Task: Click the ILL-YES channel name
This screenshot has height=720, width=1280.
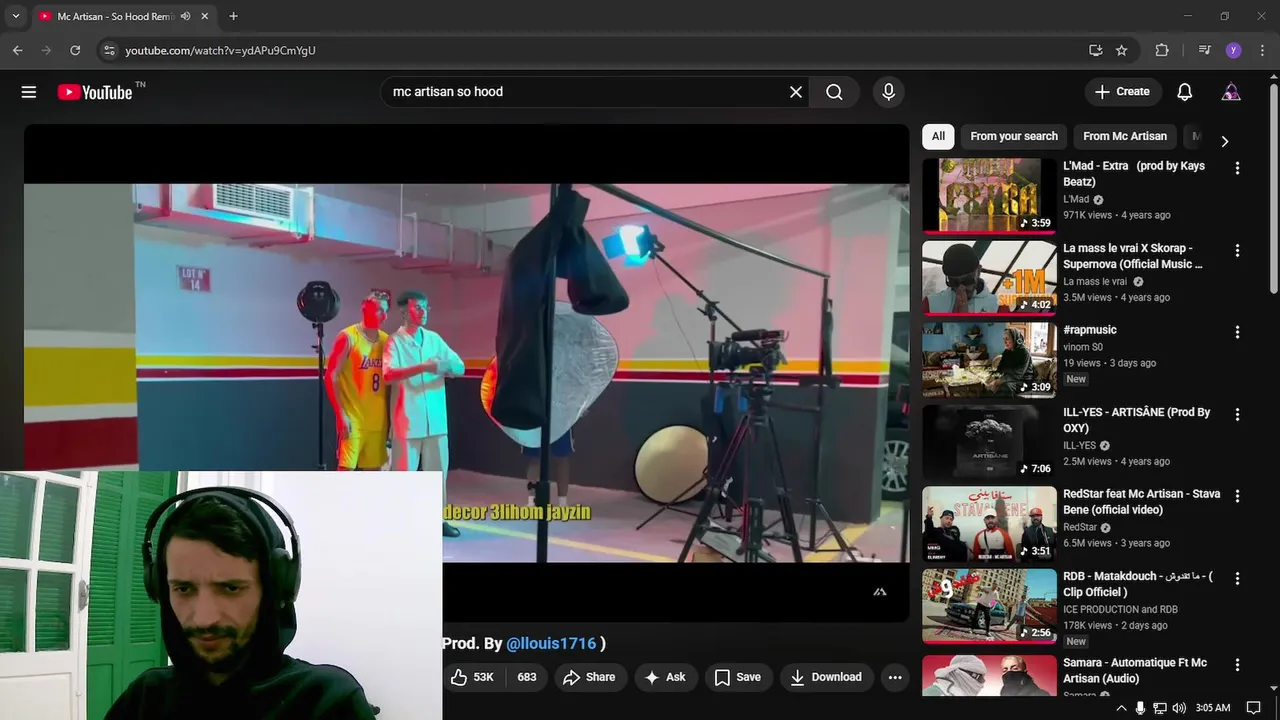Action: pos(1079,445)
